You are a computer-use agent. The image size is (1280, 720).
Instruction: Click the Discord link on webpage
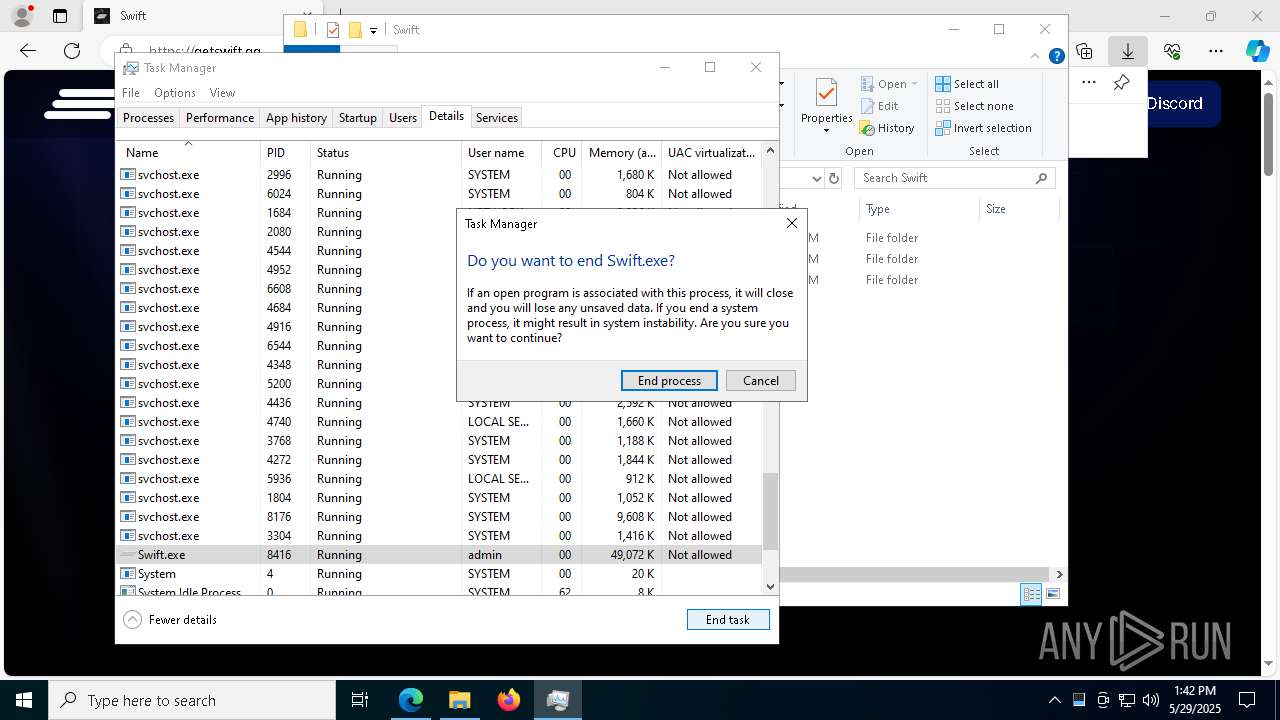point(1174,103)
